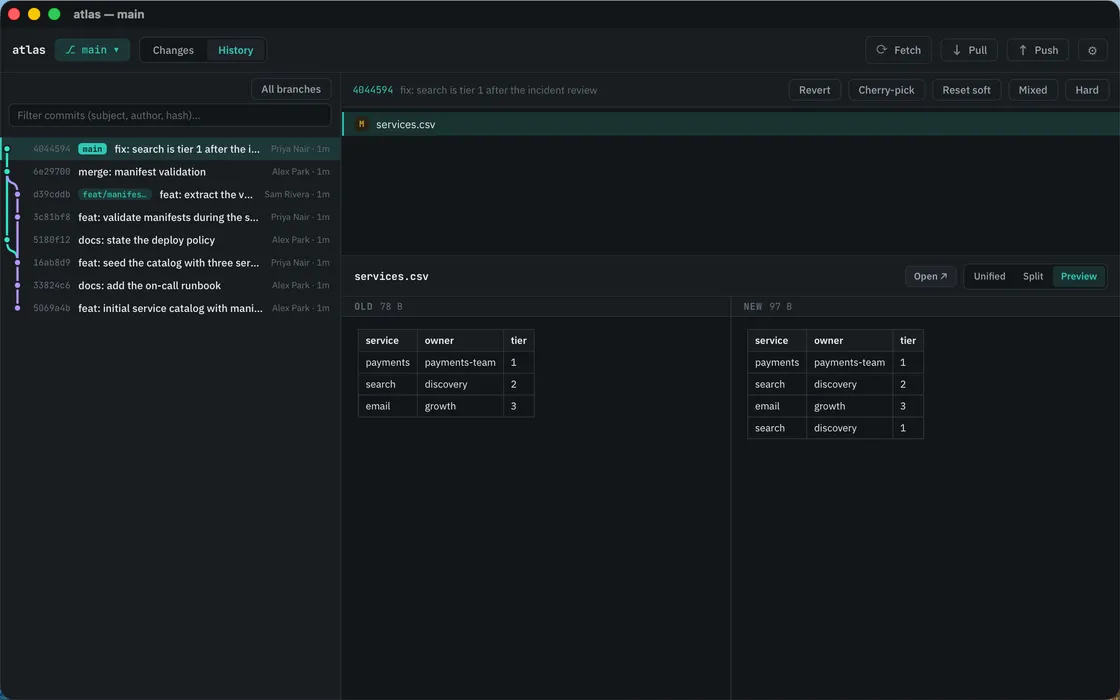Viewport: 1120px width, 700px height.
Task: Open the main branch dropdown
Action: [92, 50]
